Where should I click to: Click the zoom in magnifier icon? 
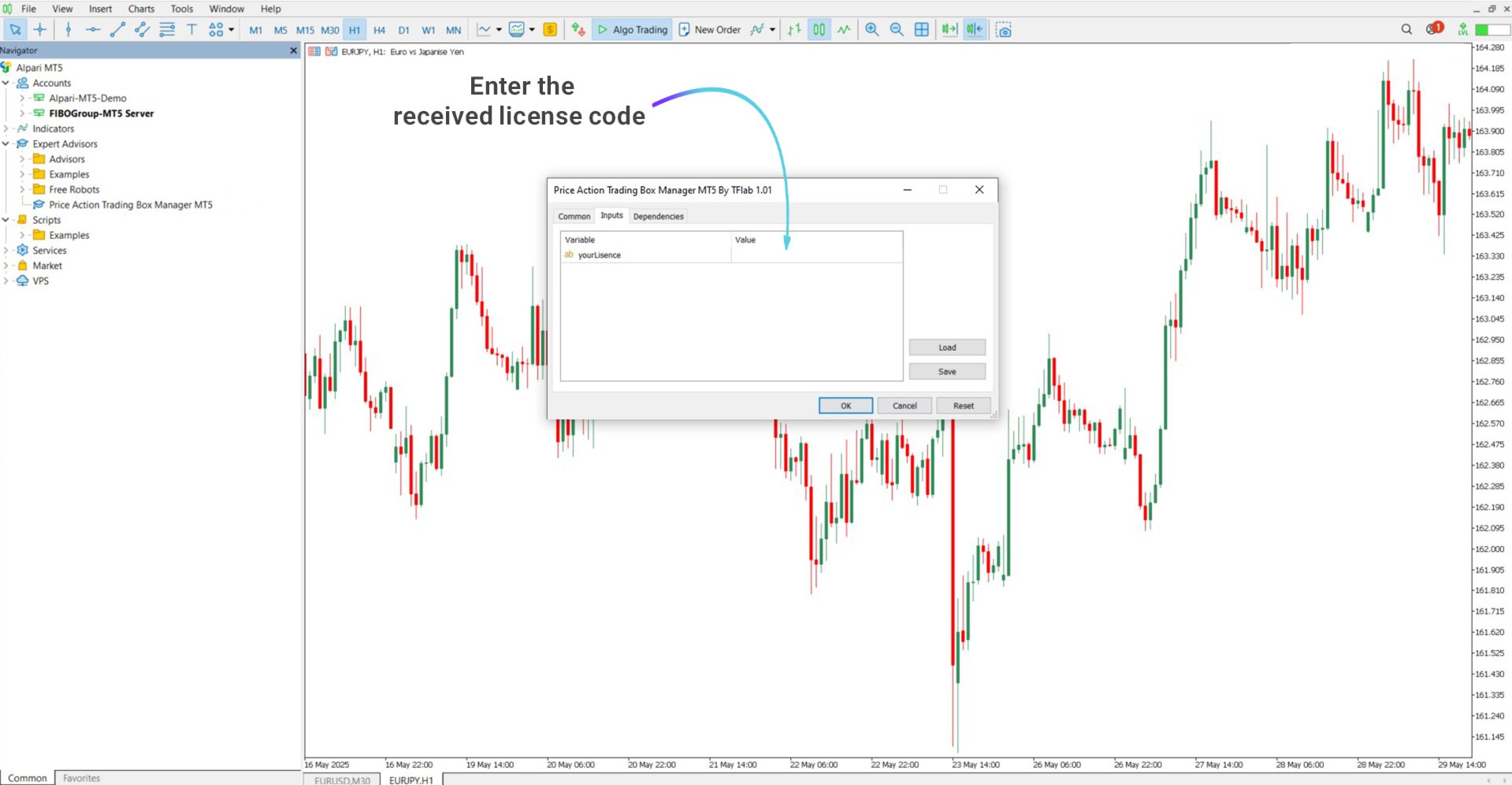[x=872, y=30]
